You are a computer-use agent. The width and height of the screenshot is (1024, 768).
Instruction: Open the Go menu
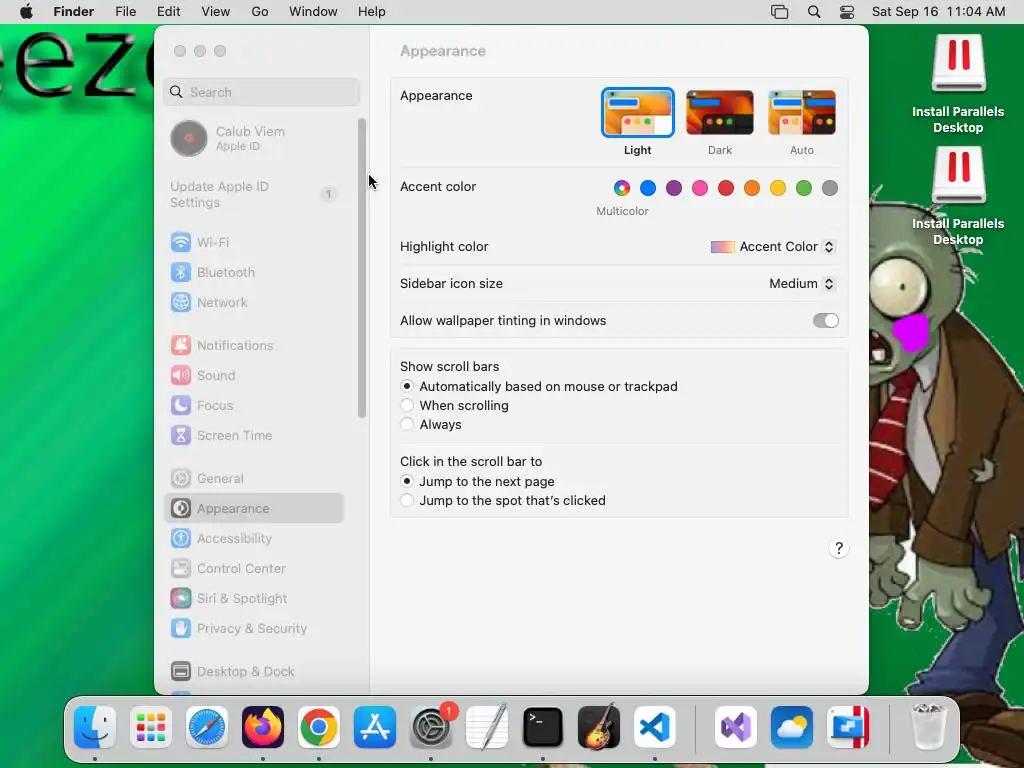[x=260, y=12]
